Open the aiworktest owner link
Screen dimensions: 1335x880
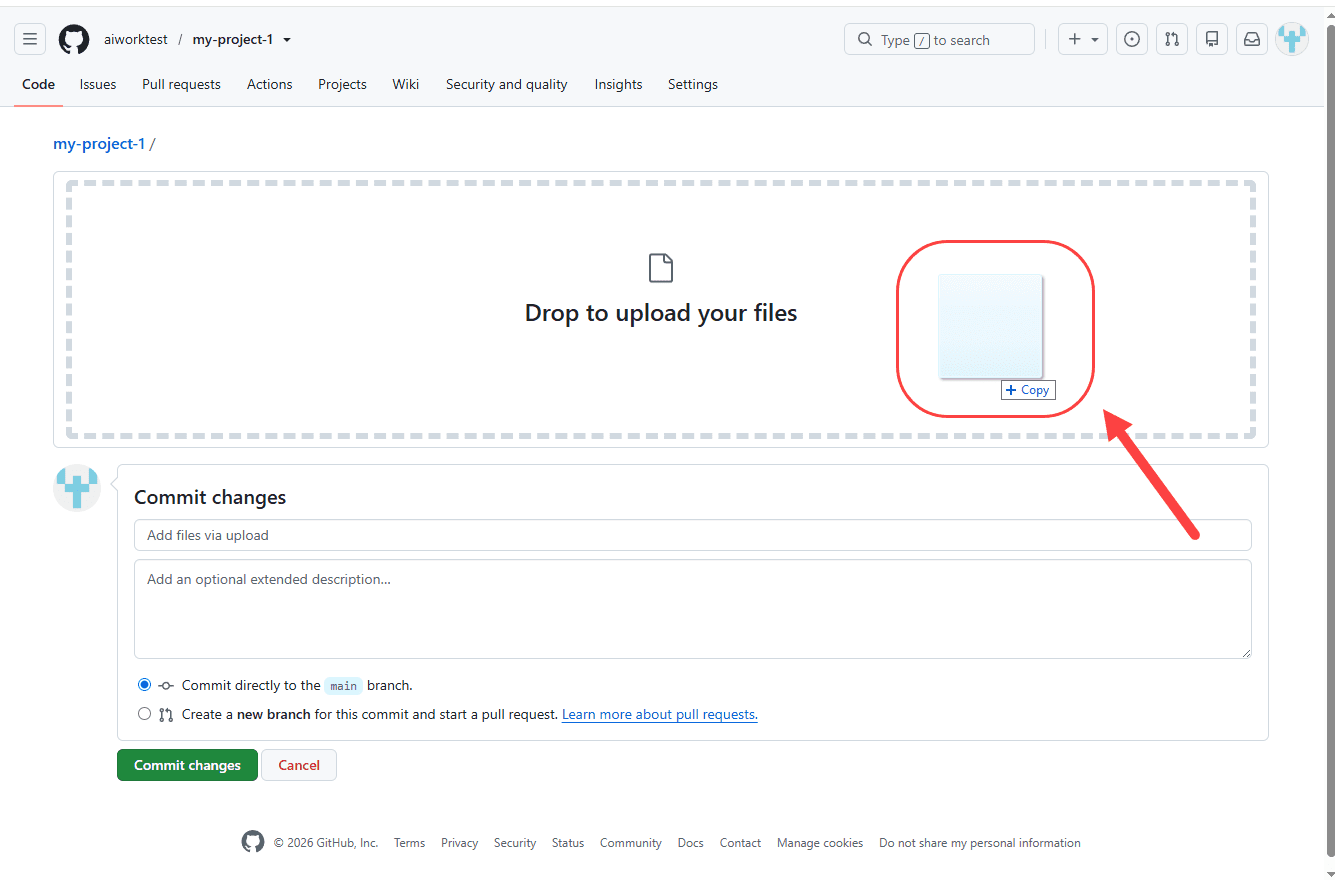pyautogui.click(x=136, y=40)
